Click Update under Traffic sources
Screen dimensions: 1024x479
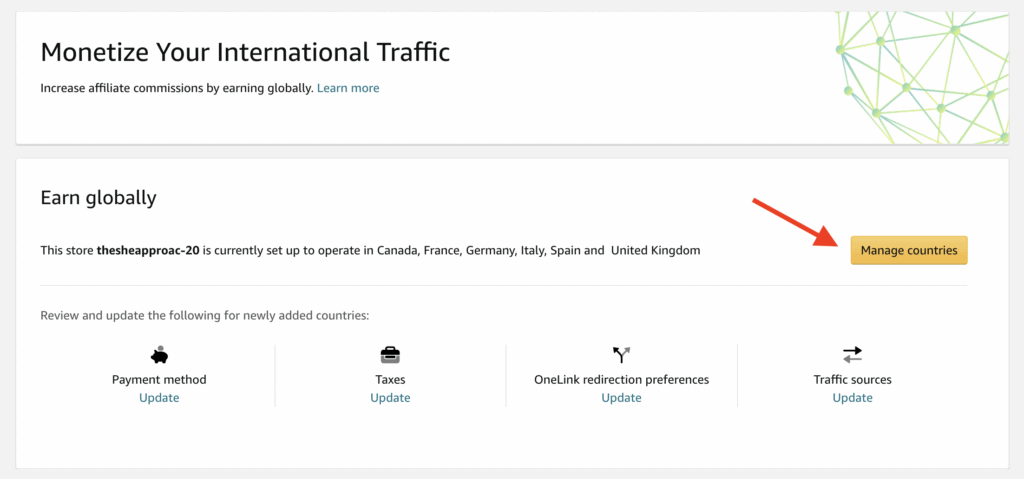tap(852, 398)
